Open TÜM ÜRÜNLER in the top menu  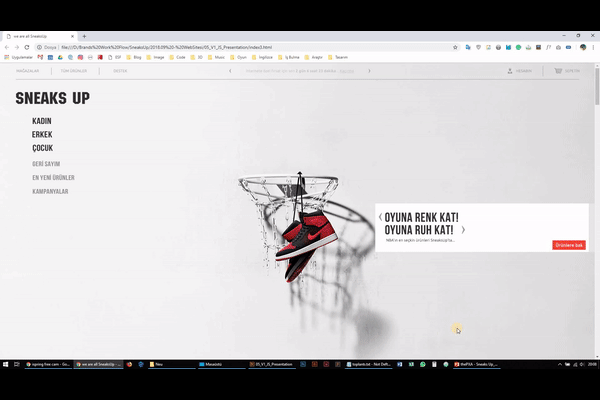[74, 71]
